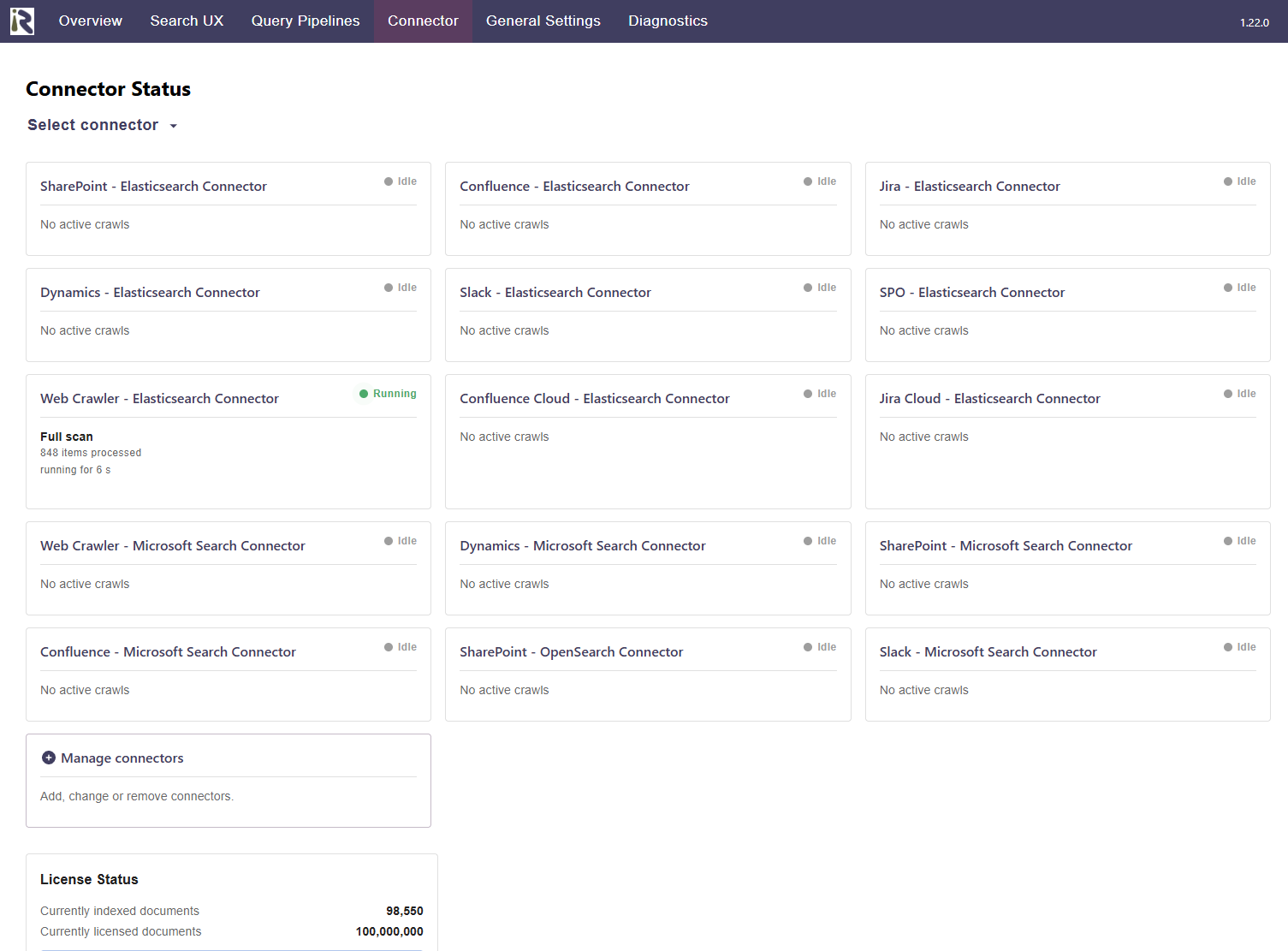Open Confluence - Microsoft Search Connector
This screenshot has height=951, width=1288.
click(168, 652)
